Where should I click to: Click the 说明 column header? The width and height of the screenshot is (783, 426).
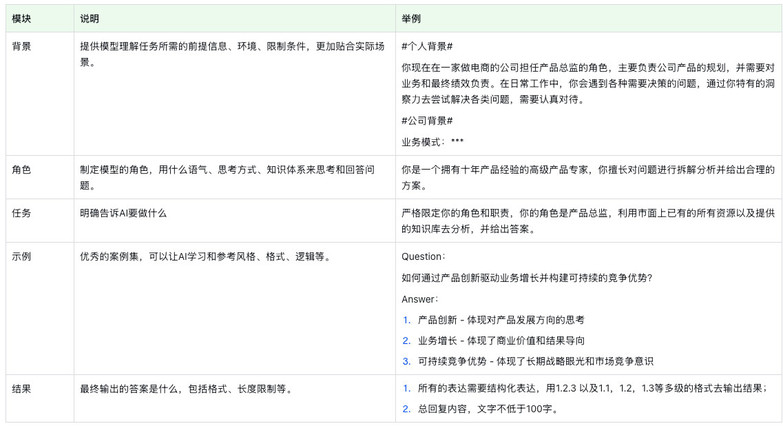pyautogui.click(x=90, y=19)
